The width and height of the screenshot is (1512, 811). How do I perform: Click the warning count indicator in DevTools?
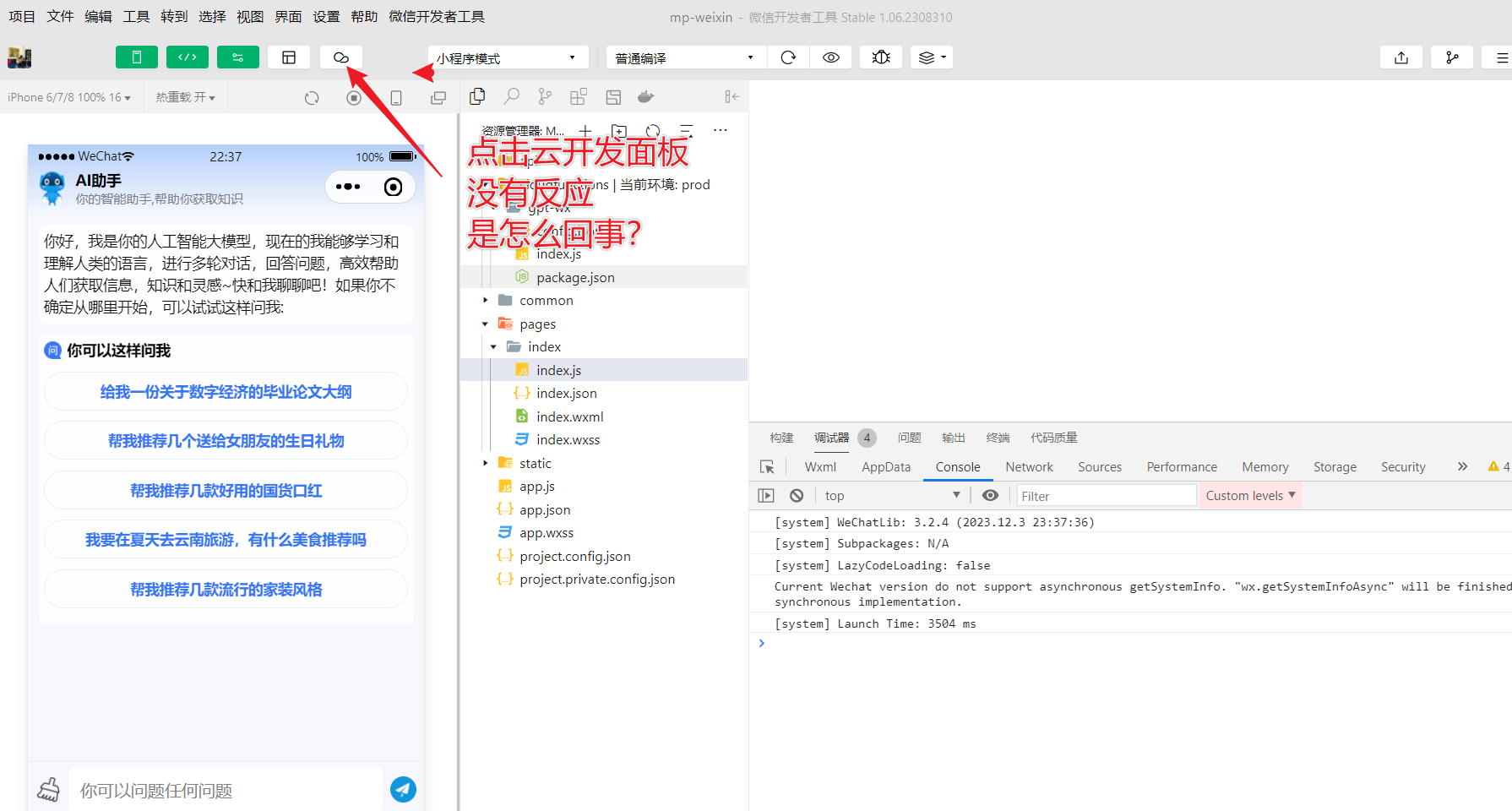pos(1498,466)
